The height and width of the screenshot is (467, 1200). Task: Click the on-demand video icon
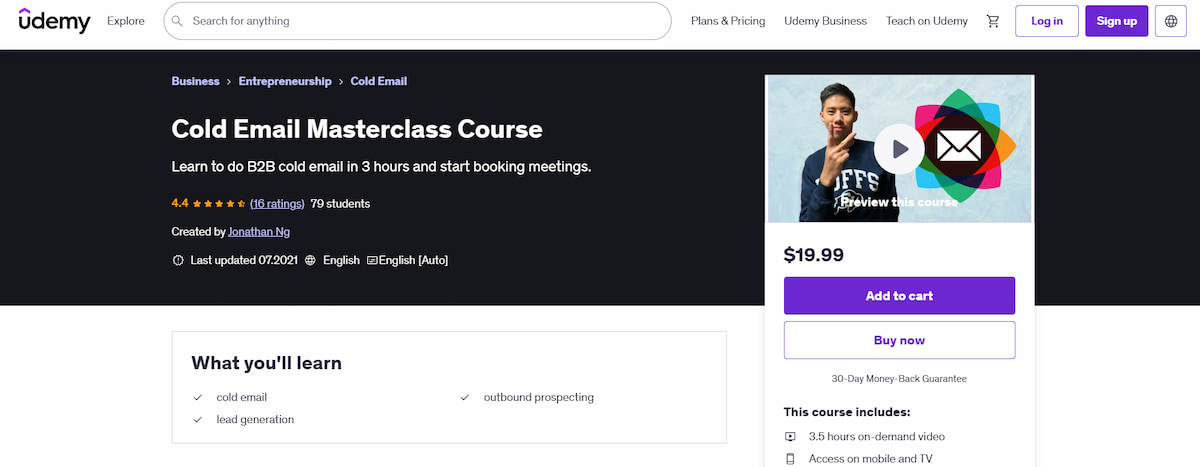click(790, 437)
